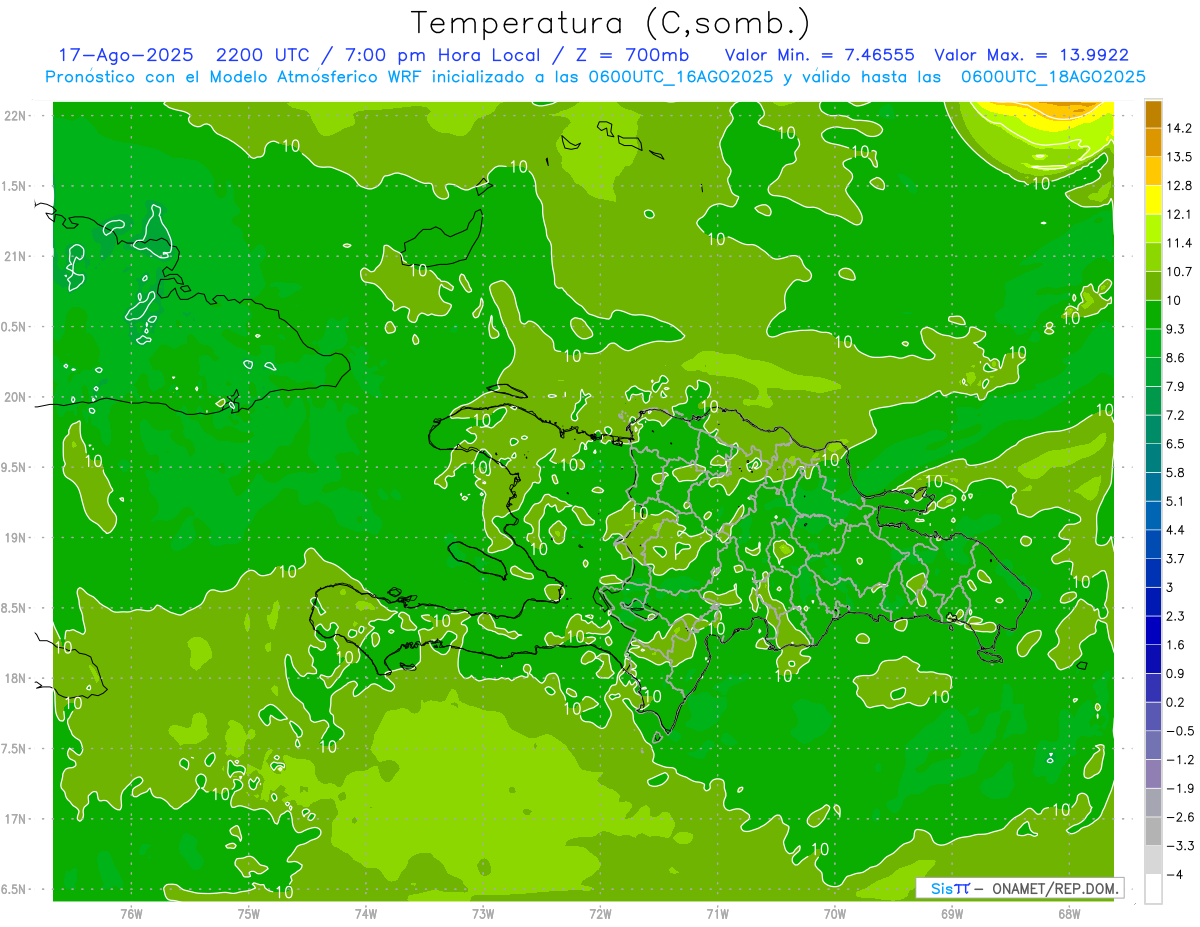Pick the orange colorbar swatch between 13.5 and 14.2
This screenshot has width=1200, height=927.
pyautogui.click(x=1153, y=143)
